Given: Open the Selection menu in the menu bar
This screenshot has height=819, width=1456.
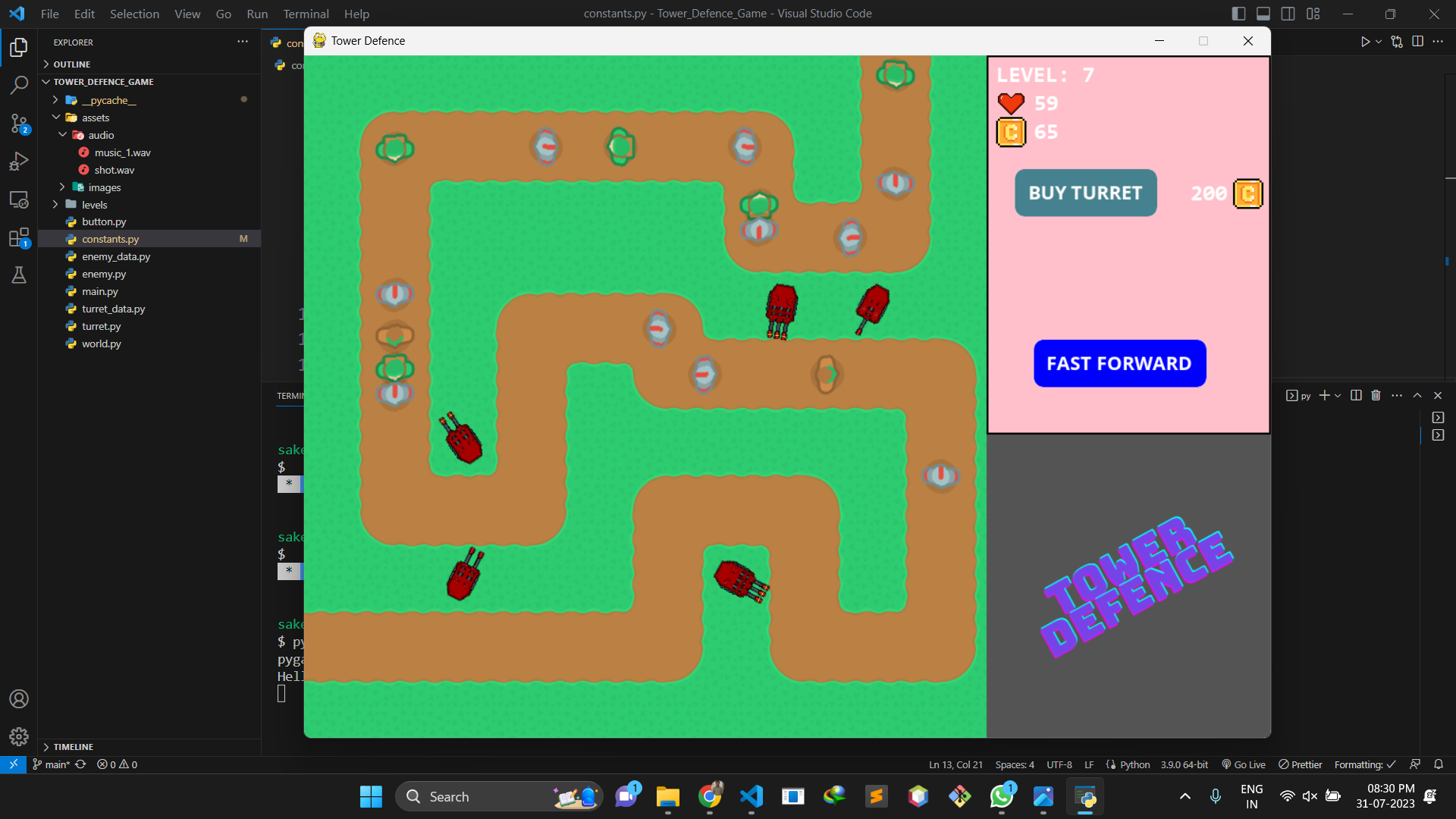Looking at the screenshot, I should coord(134,14).
